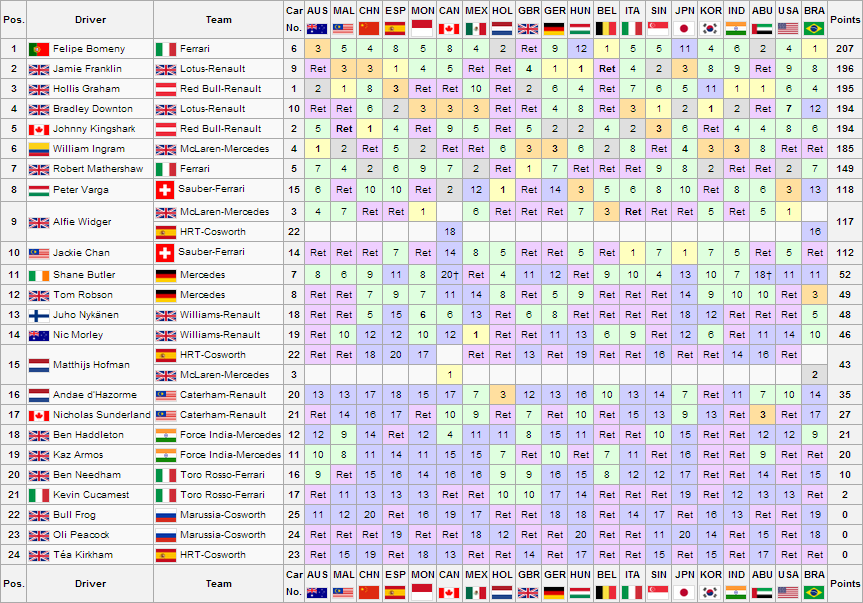The width and height of the screenshot is (863, 603).
Task: Click Portugal flag beside Felipe Bomeny
Action: (39, 49)
